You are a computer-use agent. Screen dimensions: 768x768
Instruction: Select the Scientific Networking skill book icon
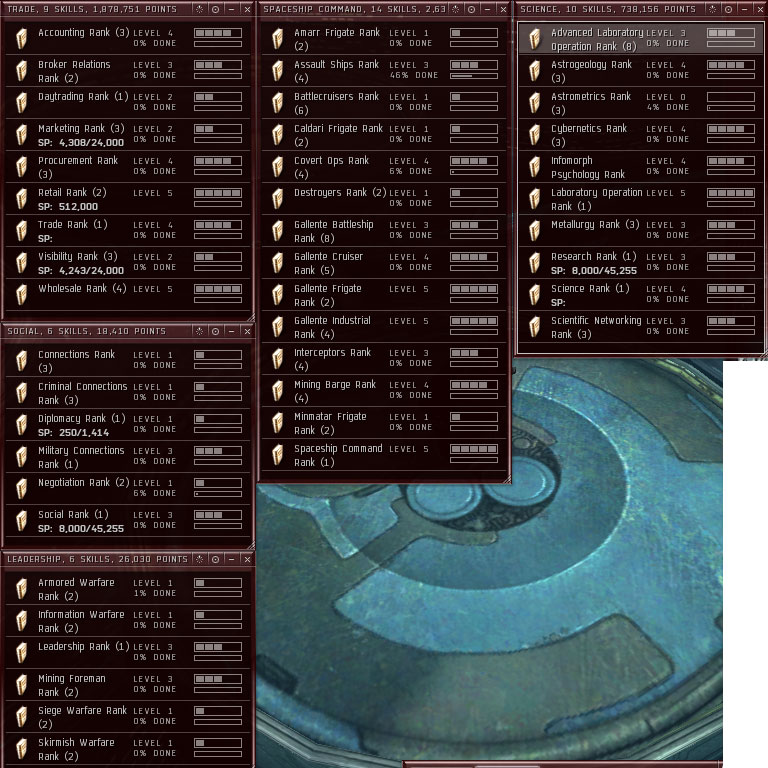click(534, 326)
